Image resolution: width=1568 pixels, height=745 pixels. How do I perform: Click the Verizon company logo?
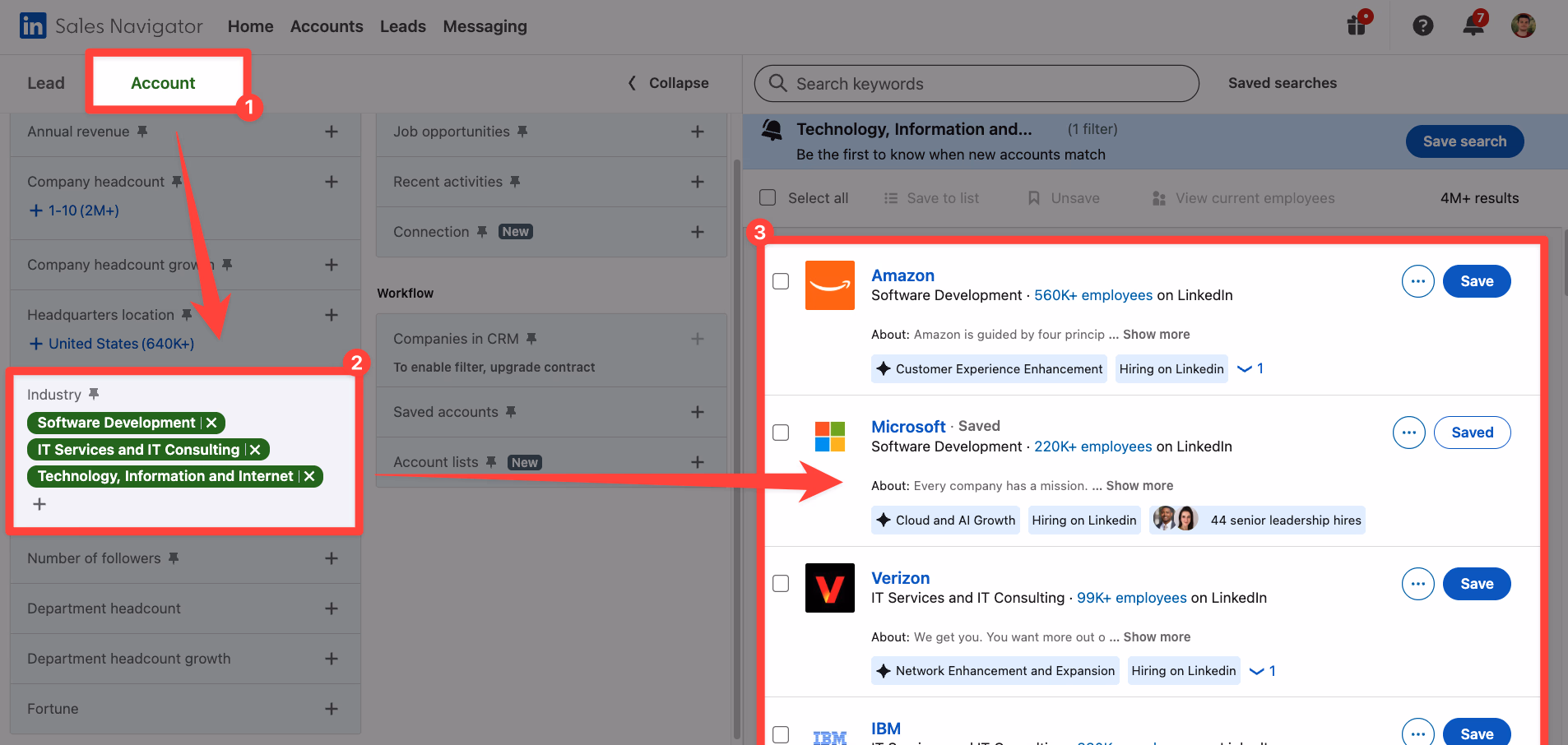pyautogui.click(x=830, y=588)
